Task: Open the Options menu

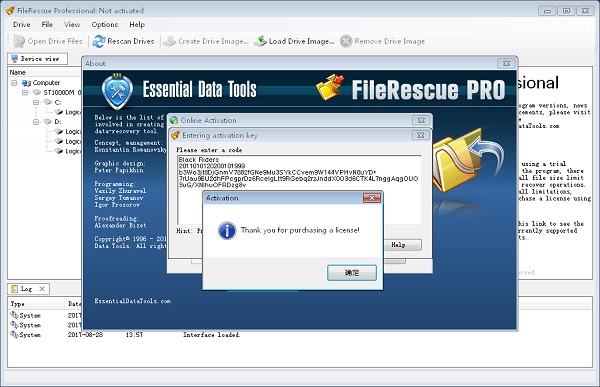Action: tap(104, 24)
